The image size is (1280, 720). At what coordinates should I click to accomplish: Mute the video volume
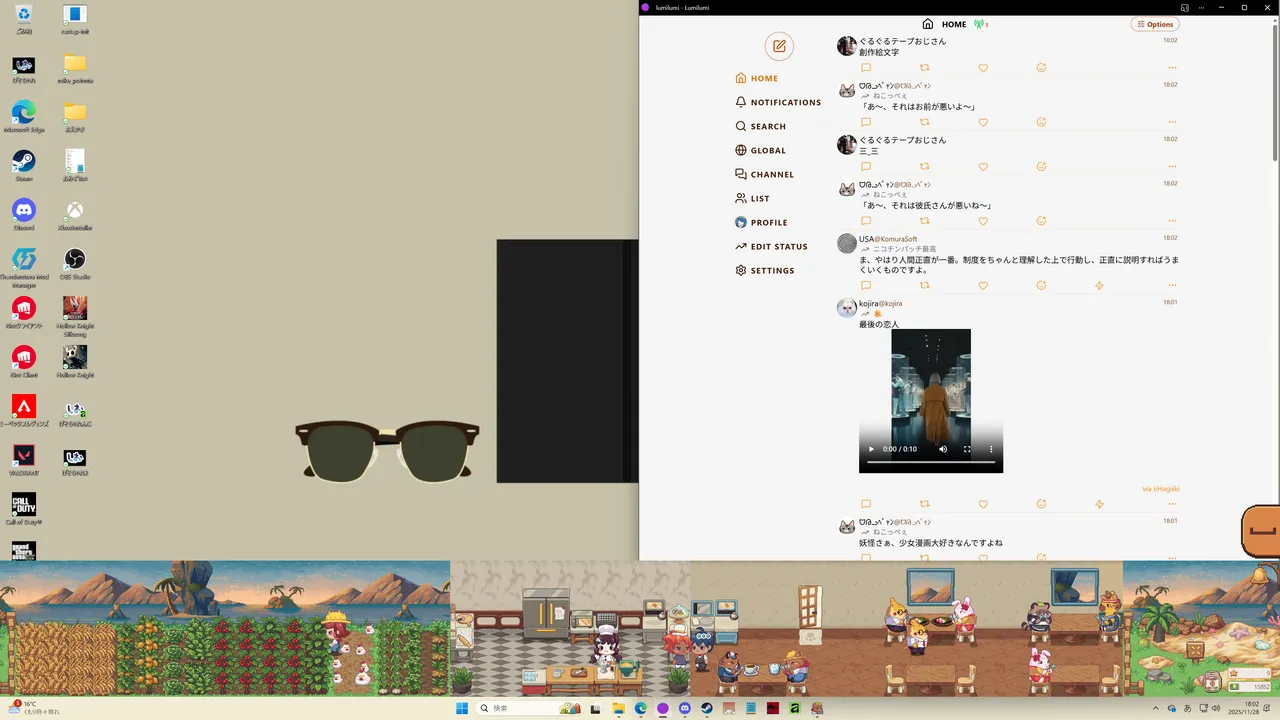(943, 449)
